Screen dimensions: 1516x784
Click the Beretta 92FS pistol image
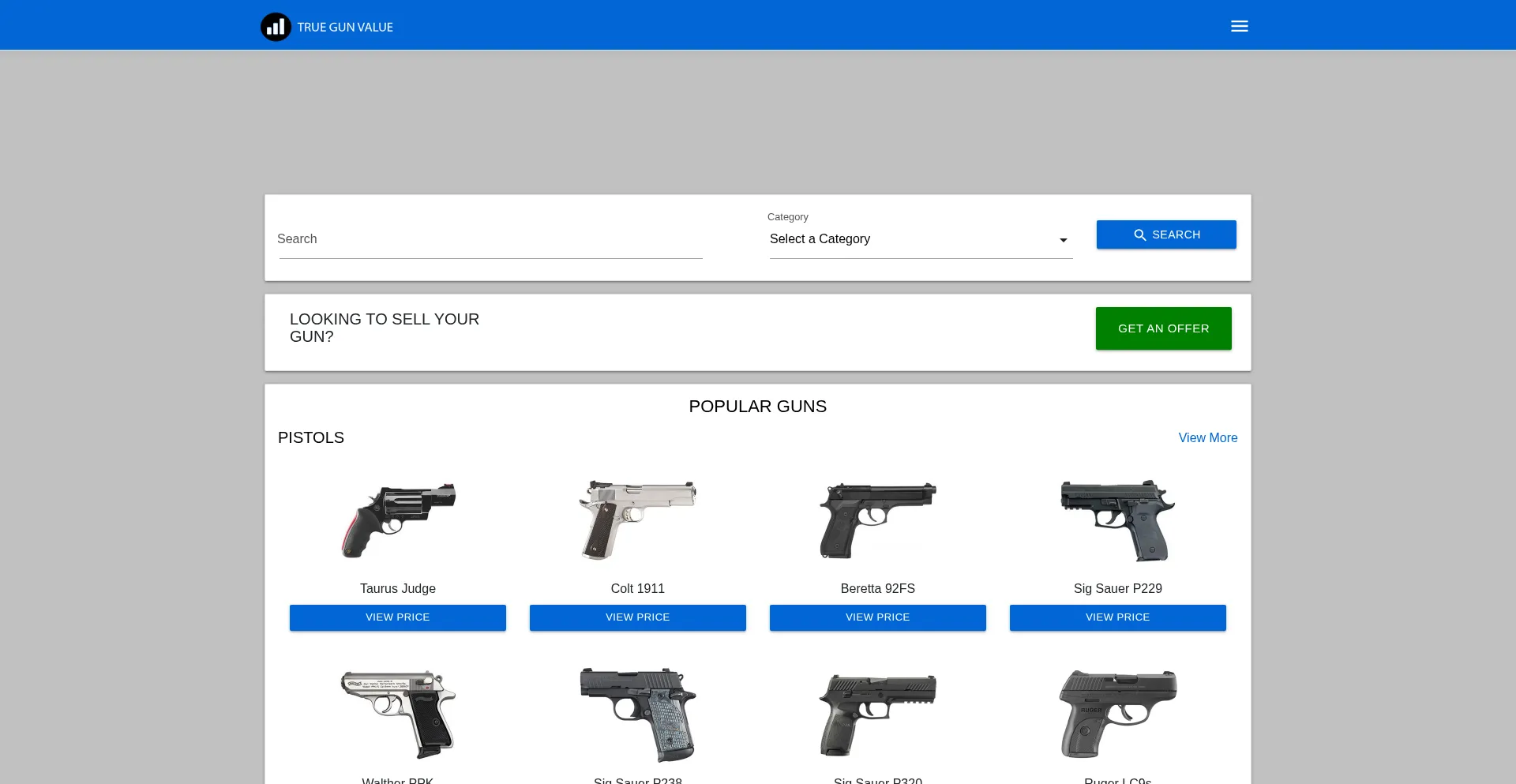[x=877, y=520]
